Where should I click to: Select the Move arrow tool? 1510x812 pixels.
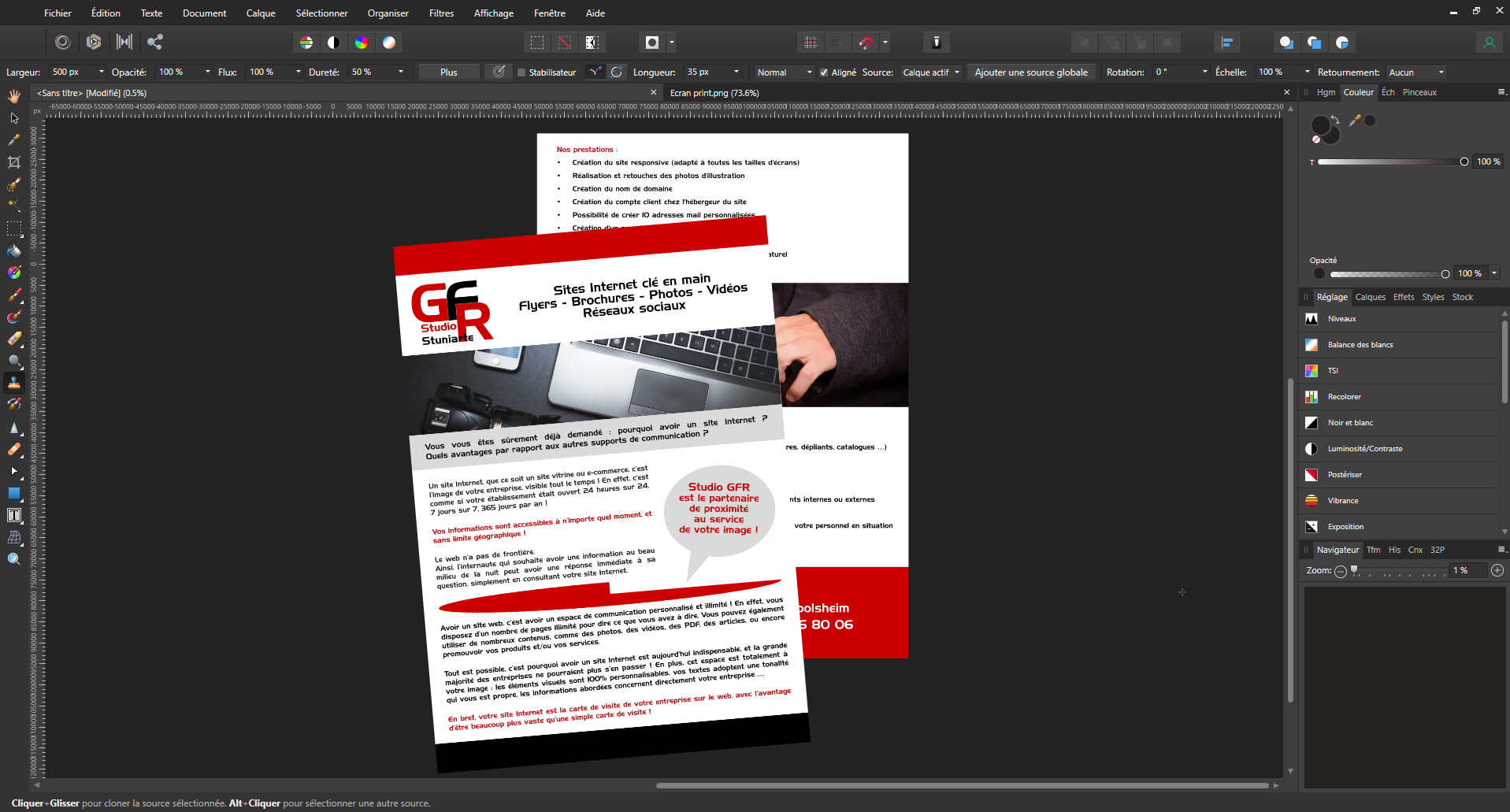[x=14, y=118]
